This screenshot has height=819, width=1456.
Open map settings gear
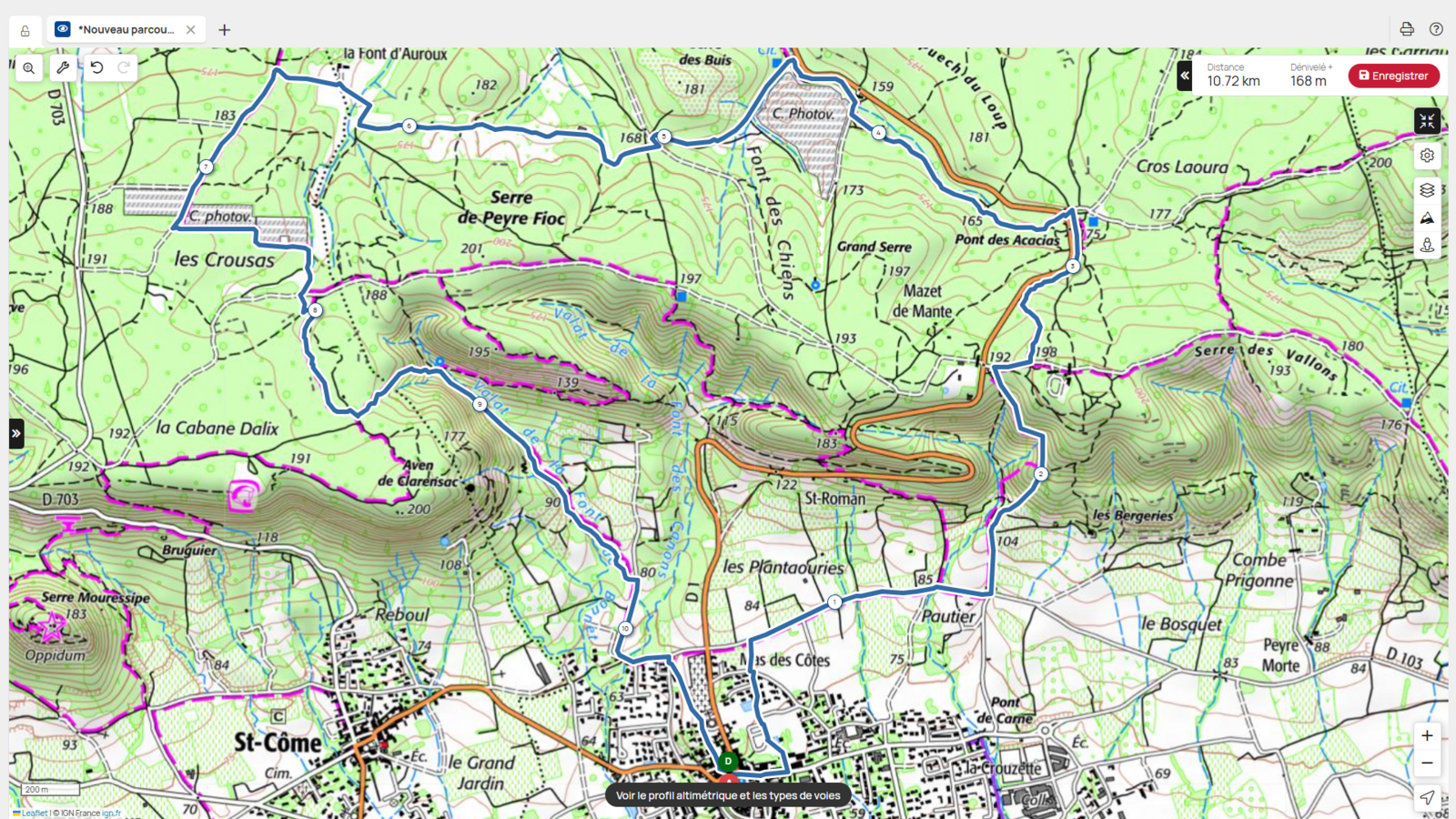point(1427,156)
